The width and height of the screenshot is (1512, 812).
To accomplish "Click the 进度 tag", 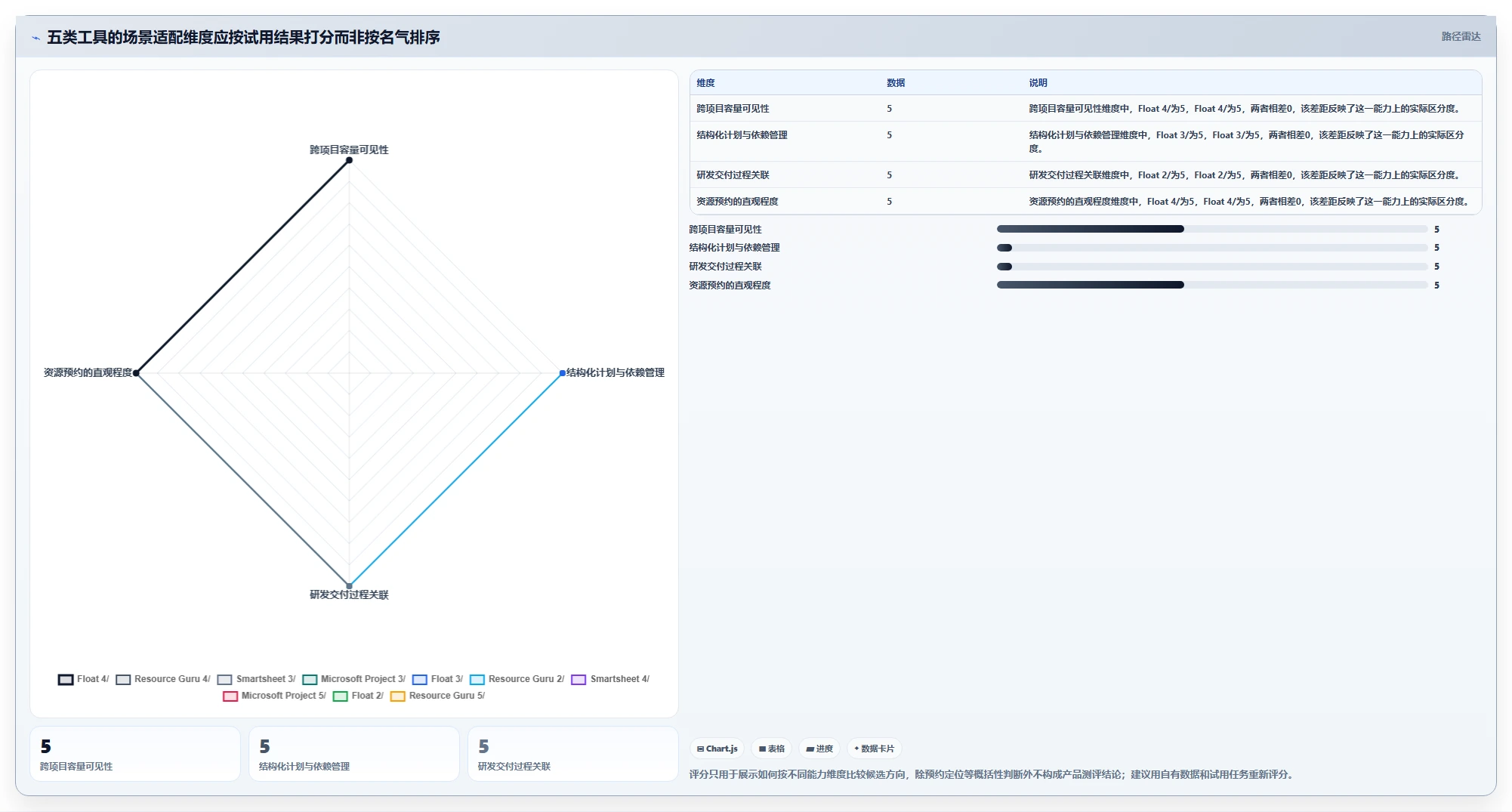I will 819,749.
